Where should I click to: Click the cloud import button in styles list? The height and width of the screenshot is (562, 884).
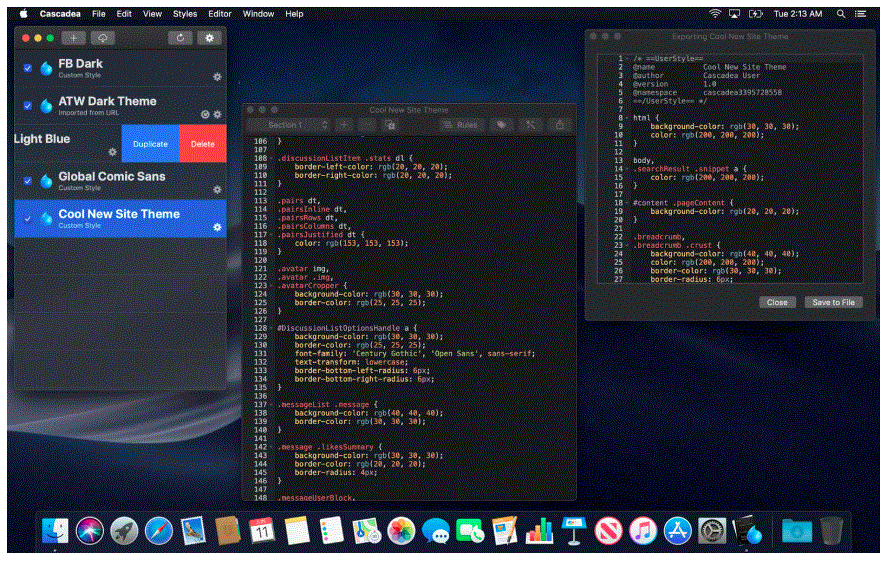(x=103, y=38)
